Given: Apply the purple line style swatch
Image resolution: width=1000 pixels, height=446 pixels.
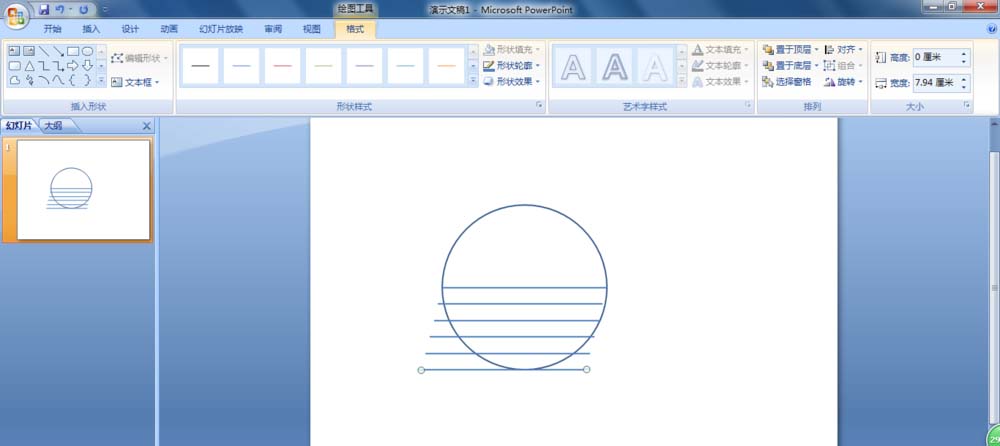Looking at the screenshot, I should coord(364,66).
